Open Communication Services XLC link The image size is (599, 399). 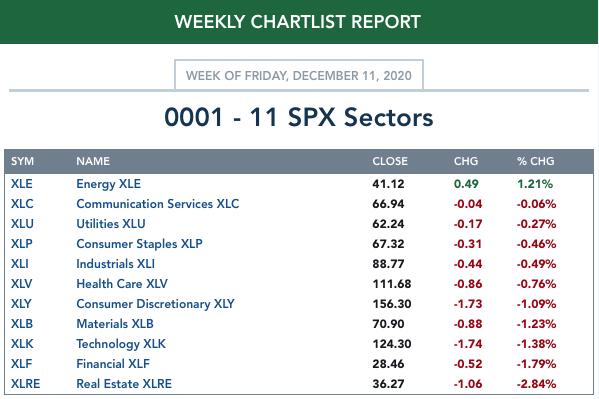pos(158,204)
